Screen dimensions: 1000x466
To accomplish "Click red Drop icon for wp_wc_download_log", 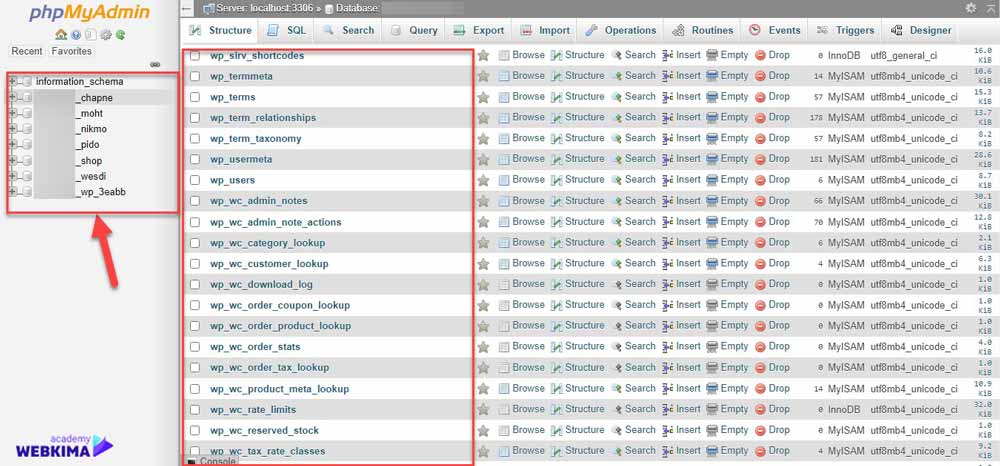I will pos(760,284).
